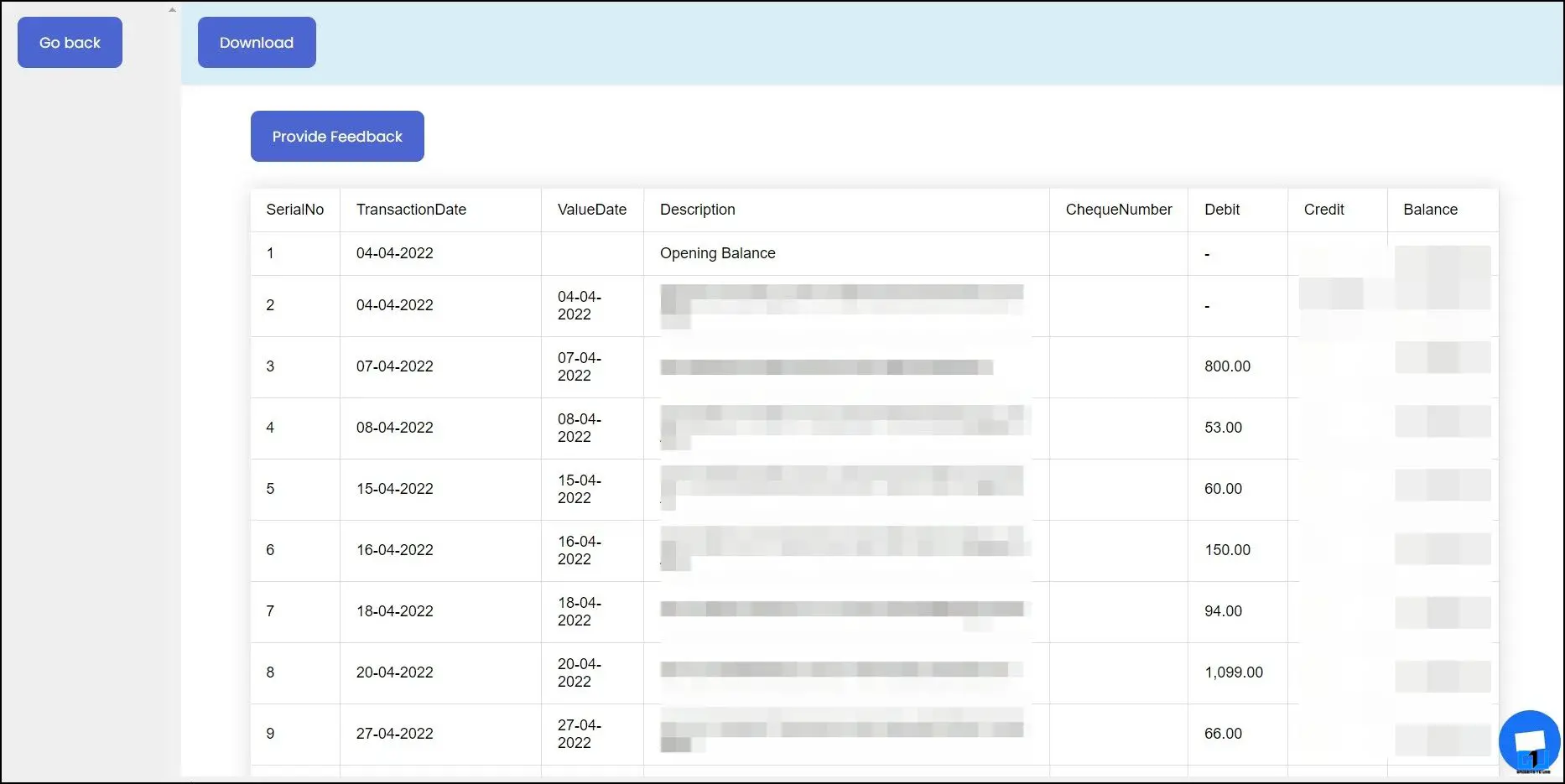Click value date 27-04-2022 in row 9
The image size is (1565, 784).
pos(580,734)
